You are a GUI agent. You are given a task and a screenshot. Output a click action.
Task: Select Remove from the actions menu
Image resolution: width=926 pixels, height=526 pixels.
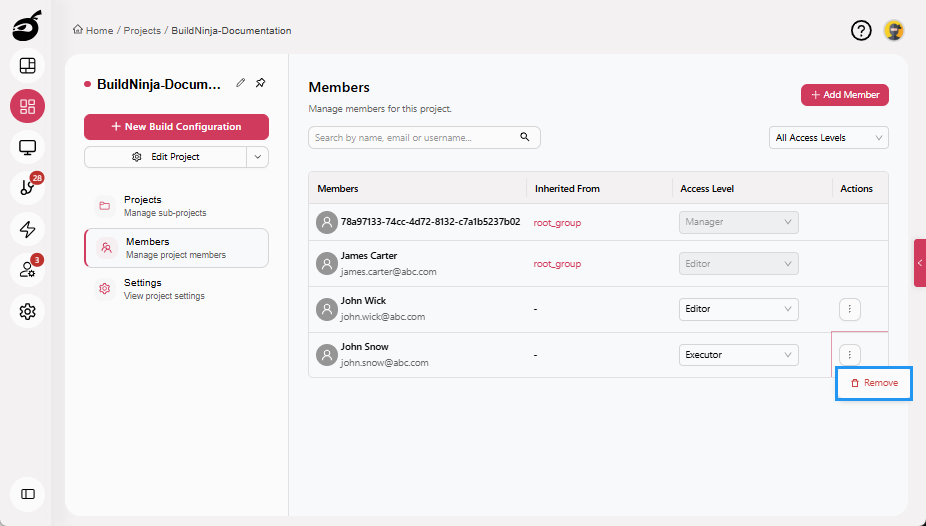point(874,383)
